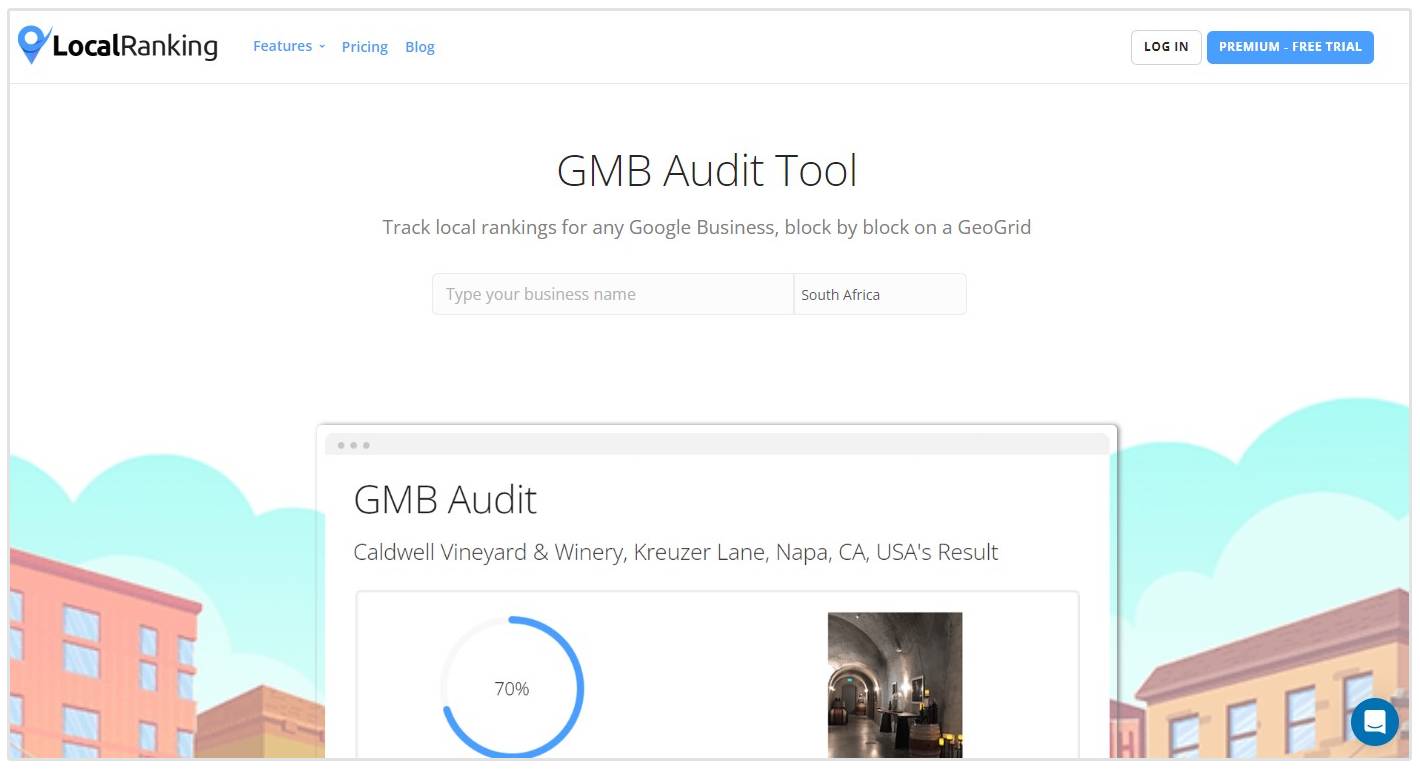Viewport: 1420px width, 770px height.
Task: Open the live chat widget icon
Action: pyautogui.click(x=1374, y=721)
